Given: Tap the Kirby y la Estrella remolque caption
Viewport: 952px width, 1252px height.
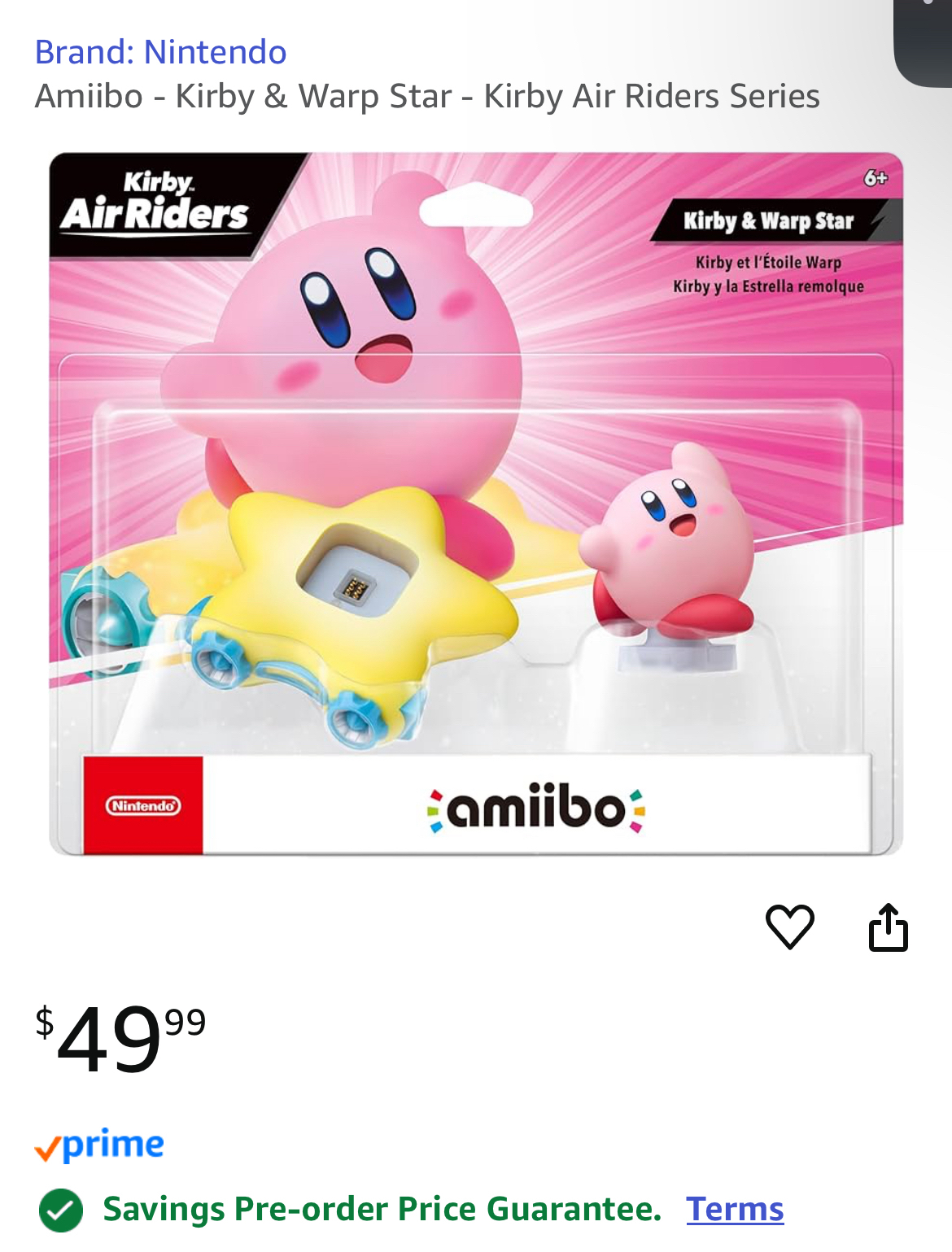Looking at the screenshot, I should pyautogui.click(x=768, y=286).
